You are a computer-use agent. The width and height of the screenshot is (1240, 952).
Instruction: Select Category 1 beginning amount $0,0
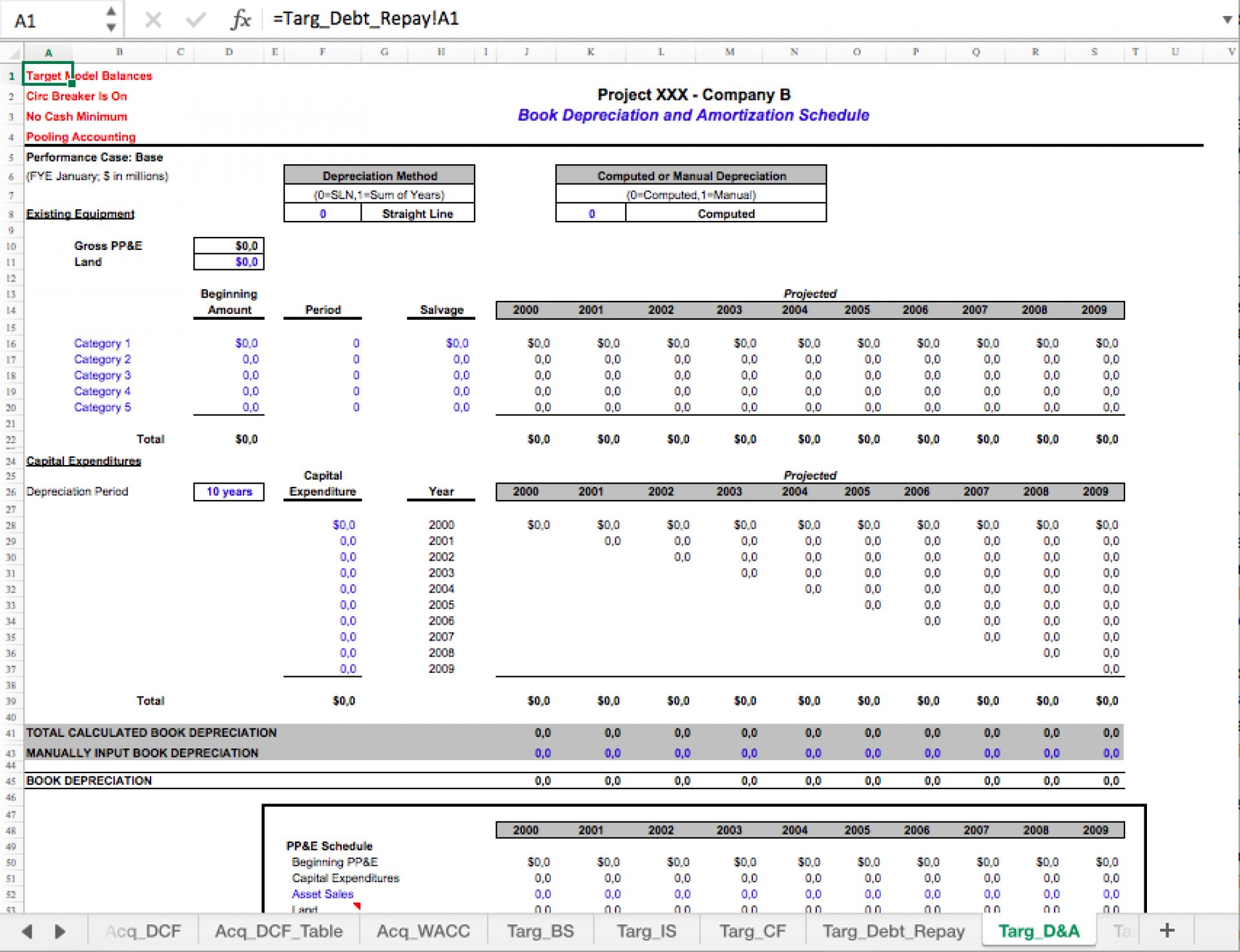[246, 343]
